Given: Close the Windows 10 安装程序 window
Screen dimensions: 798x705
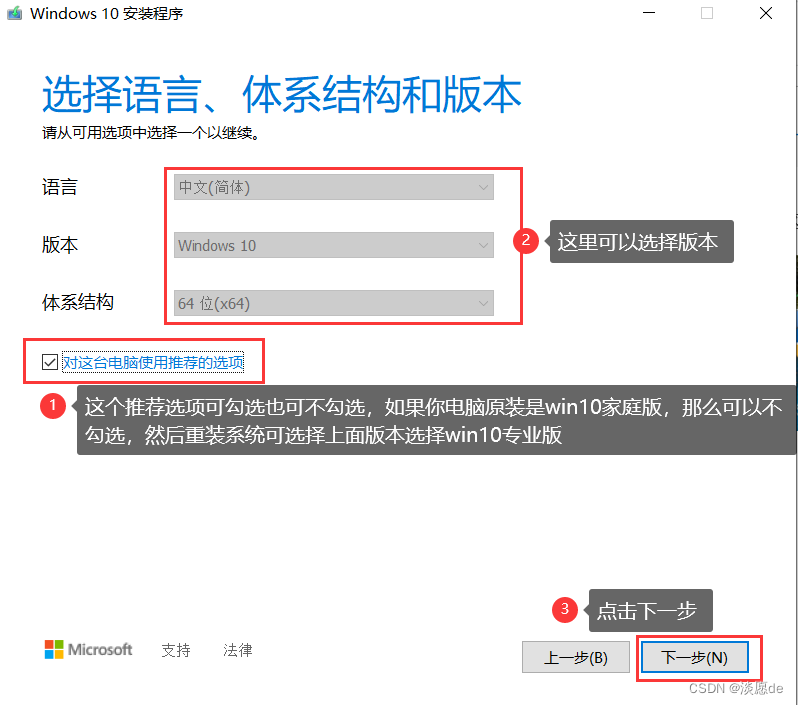Looking at the screenshot, I should tap(766, 13).
